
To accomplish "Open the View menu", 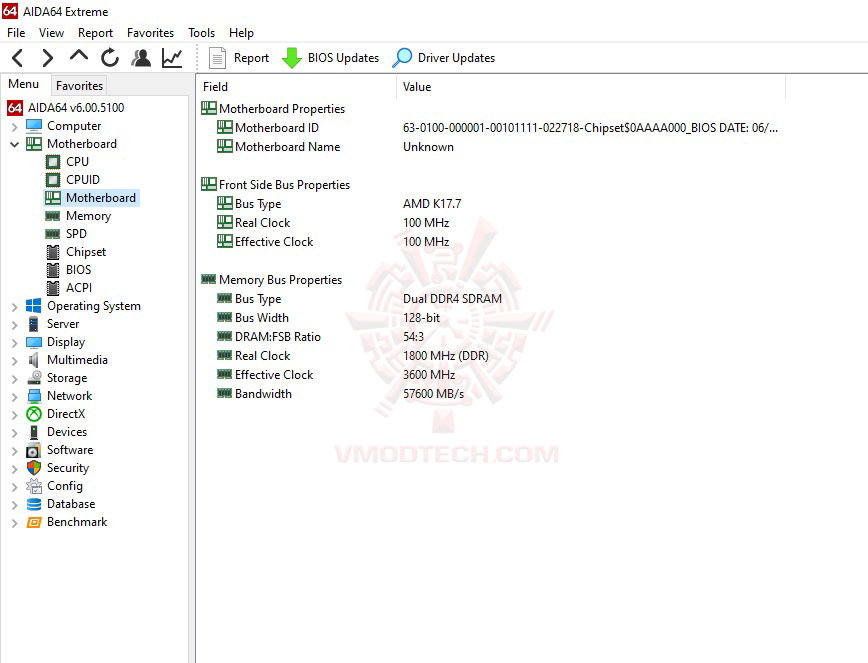I will 51,33.
